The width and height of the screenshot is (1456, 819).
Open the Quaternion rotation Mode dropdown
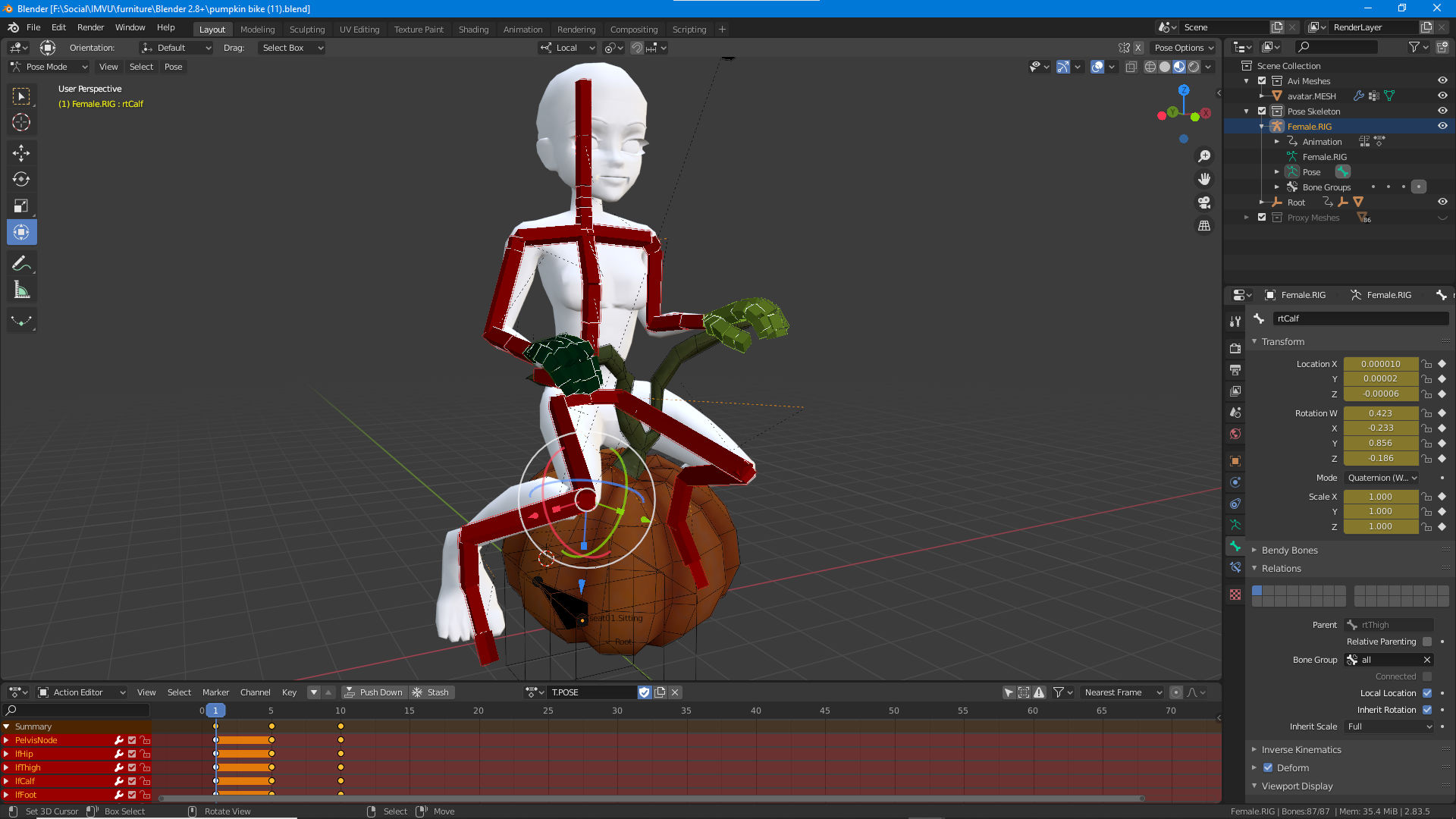pos(1380,478)
